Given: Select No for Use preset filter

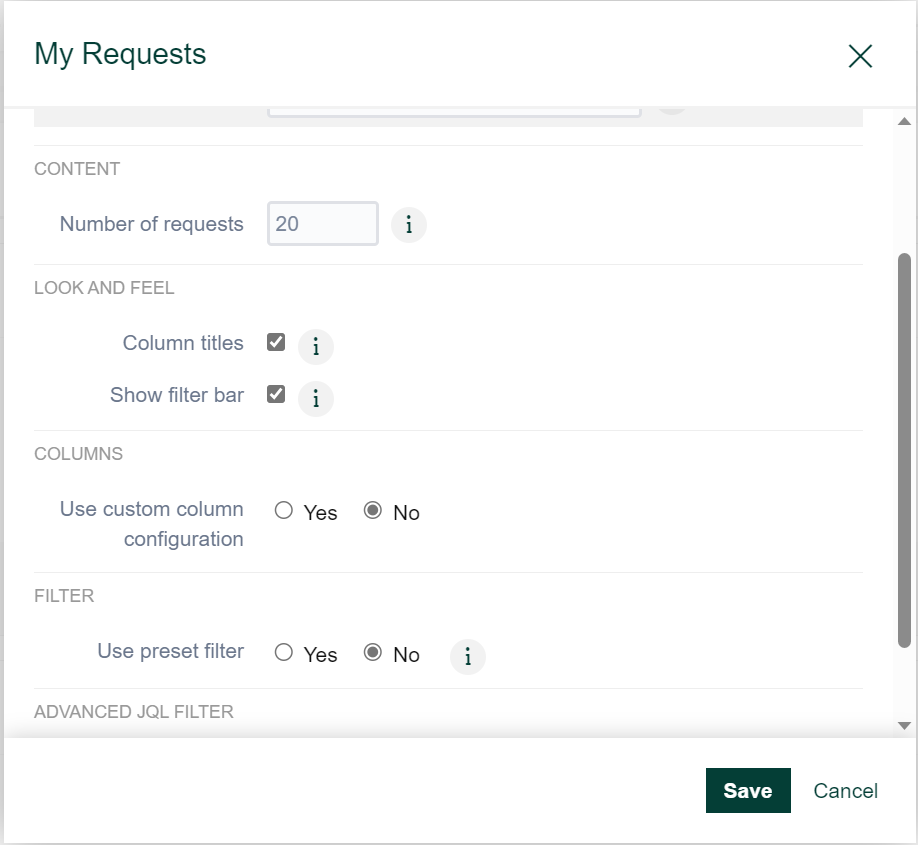Looking at the screenshot, I should coord(372,654).
